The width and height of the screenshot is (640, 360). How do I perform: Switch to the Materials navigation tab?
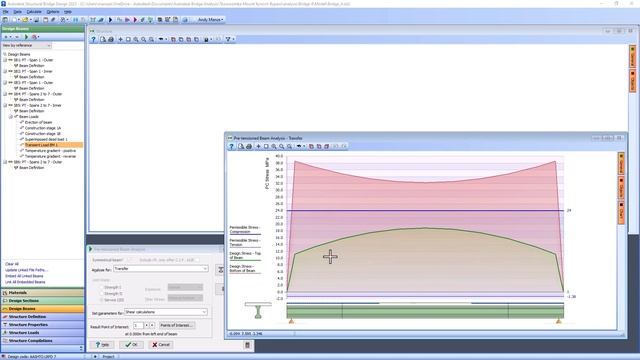point(42,293)
